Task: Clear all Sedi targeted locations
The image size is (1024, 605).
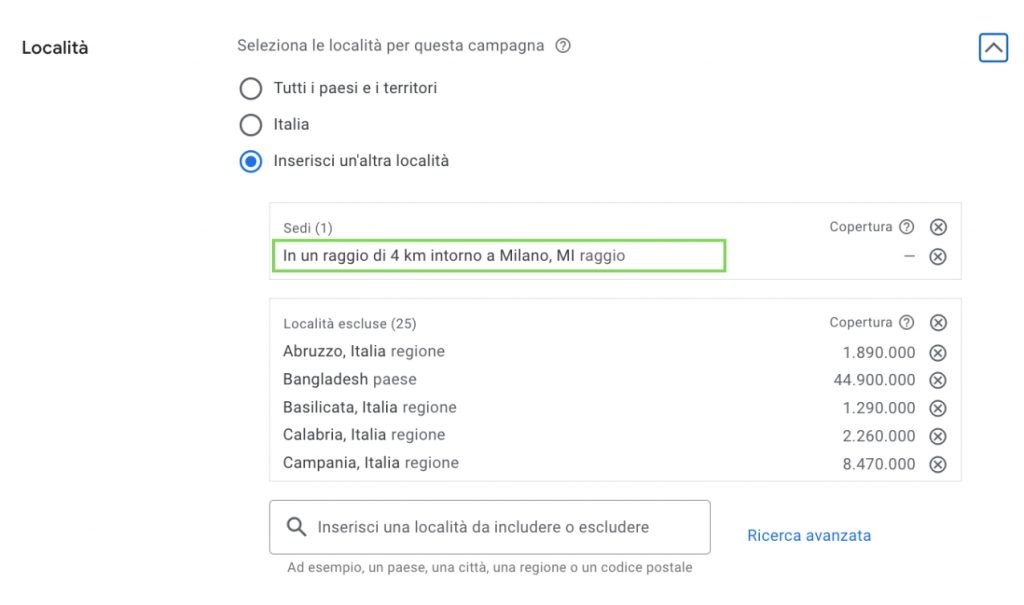Action: (x=938, y=227)
